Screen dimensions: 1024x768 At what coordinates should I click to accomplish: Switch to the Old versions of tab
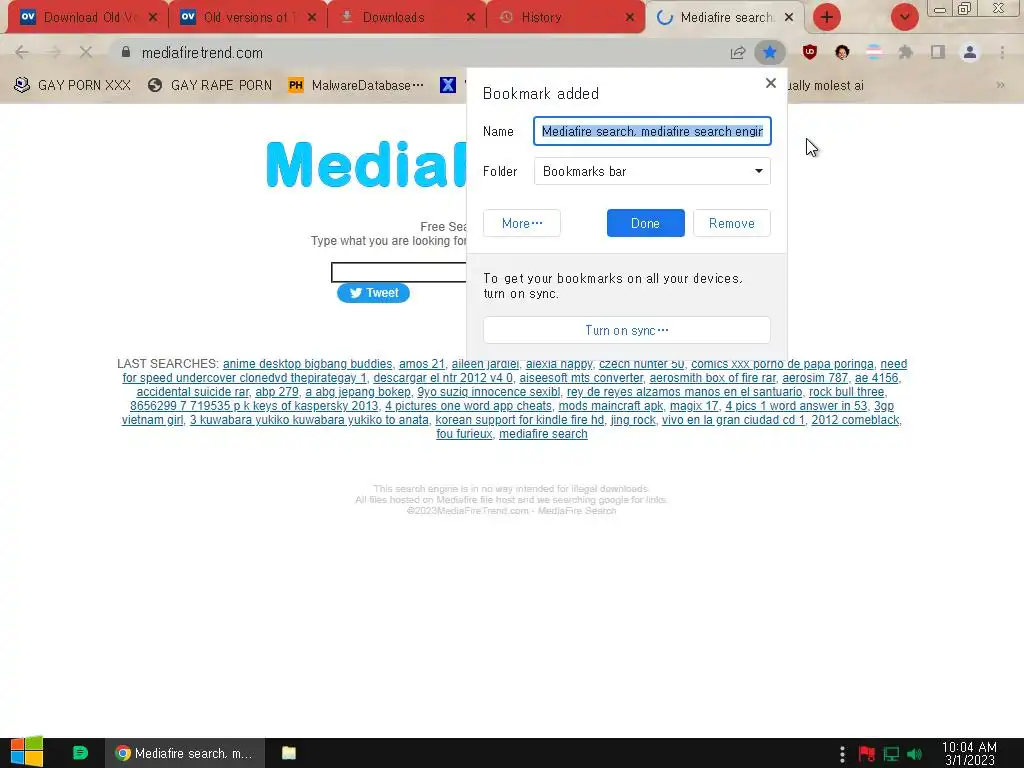(x=248, y=17)
